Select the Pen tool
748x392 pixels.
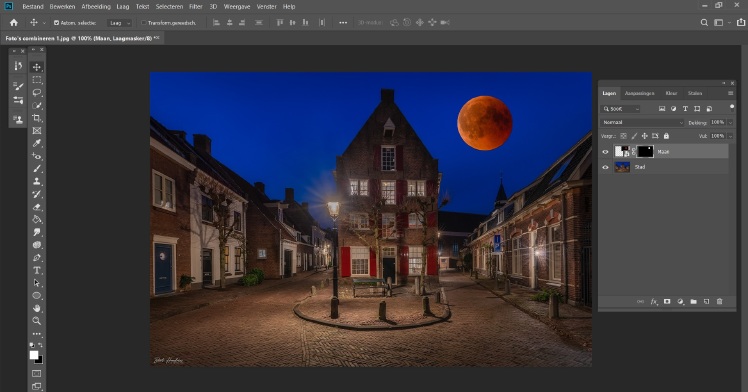[37, 258]
